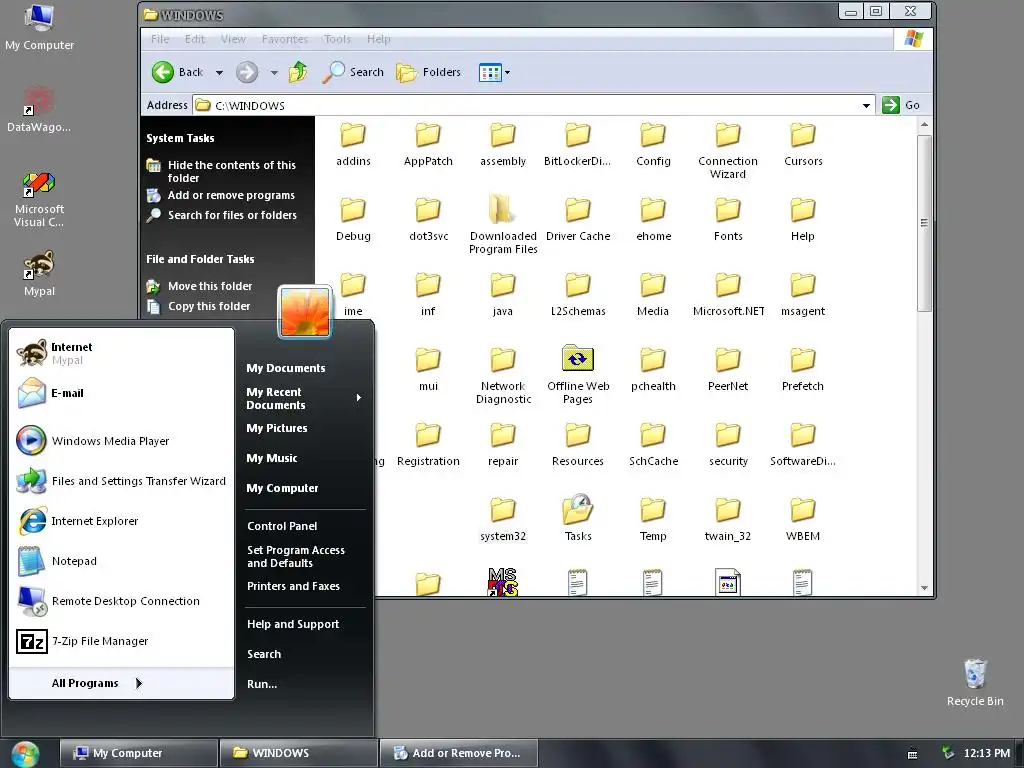Click the Forward arrow button in toolbar
Screen dimensions: 1024x768
(247, 72)
